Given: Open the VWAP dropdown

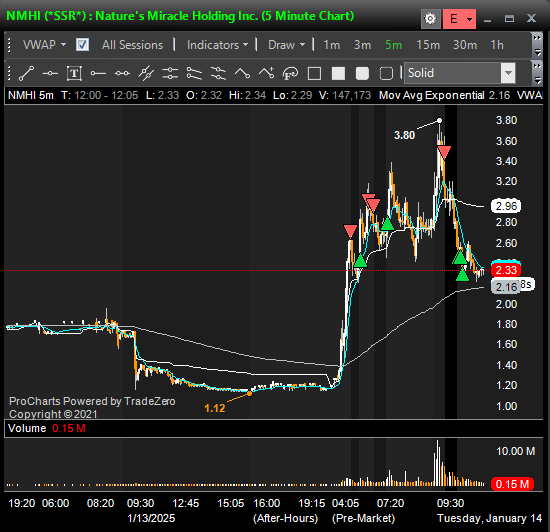Looking at the screenshot, I should [x=44, y=45].
